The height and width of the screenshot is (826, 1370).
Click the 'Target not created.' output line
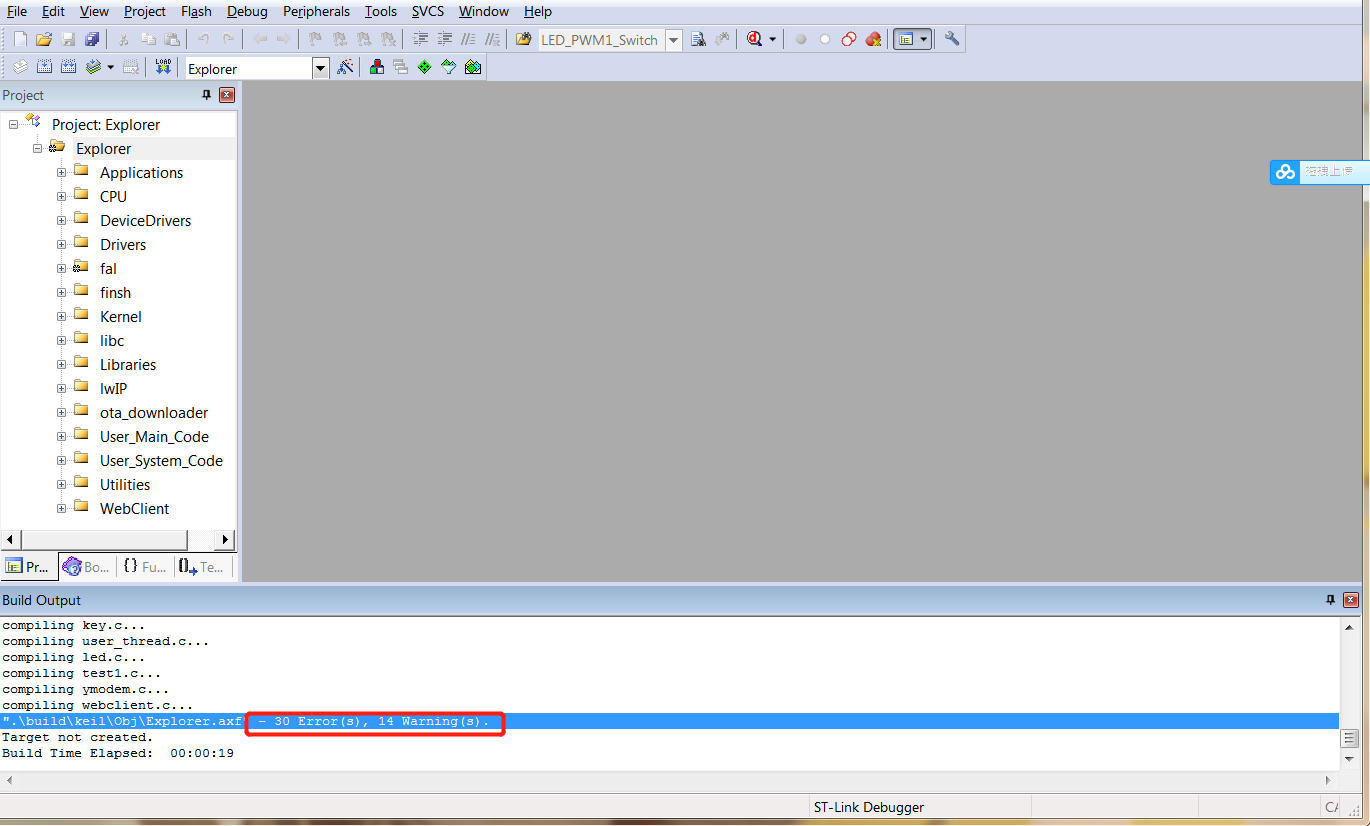78,737
